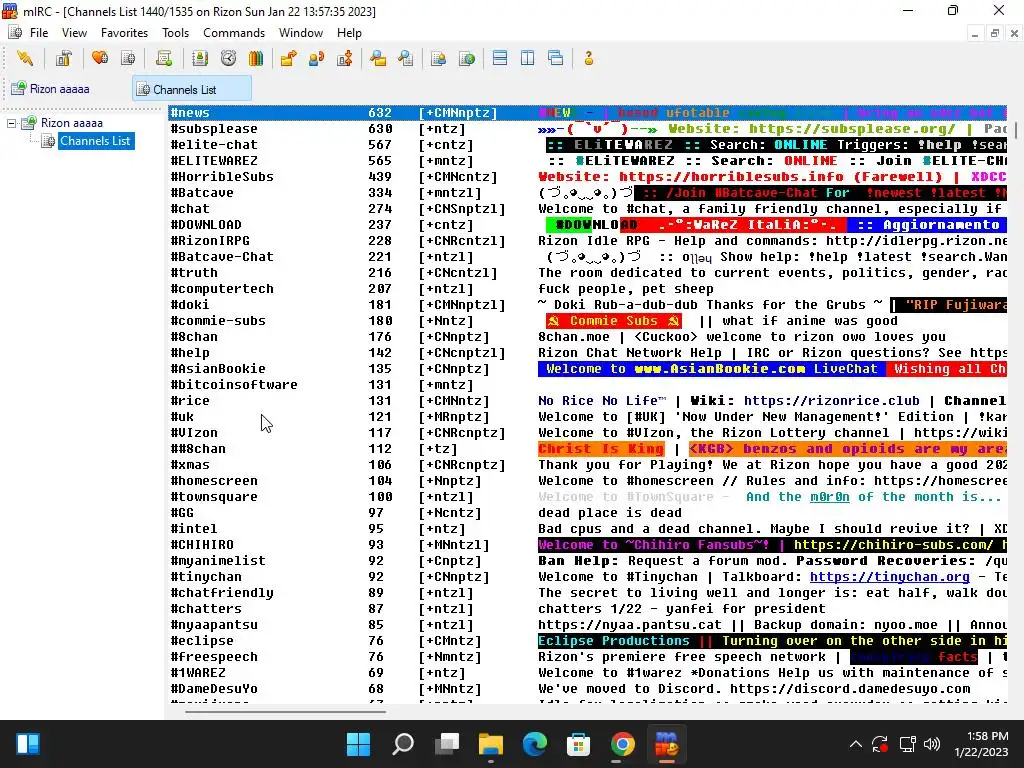Screen dimensions: 1024x768
Task: Open the Window menu
Action: (300, 33)
